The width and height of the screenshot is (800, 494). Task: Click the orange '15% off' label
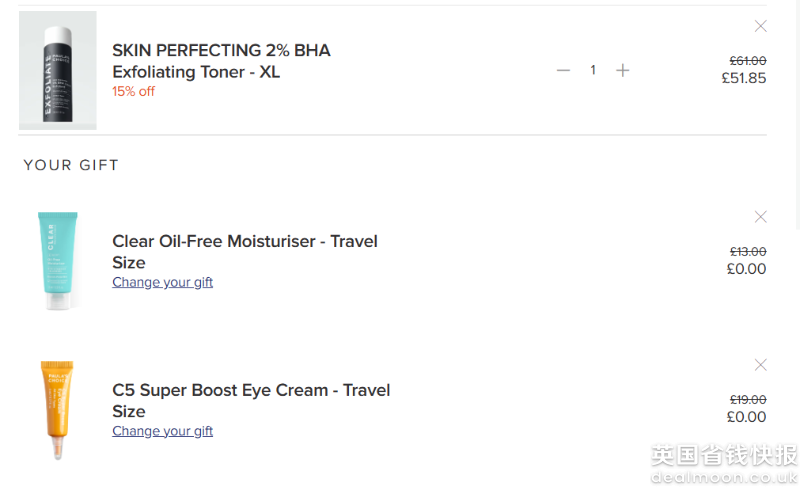[x=133, y=92]
